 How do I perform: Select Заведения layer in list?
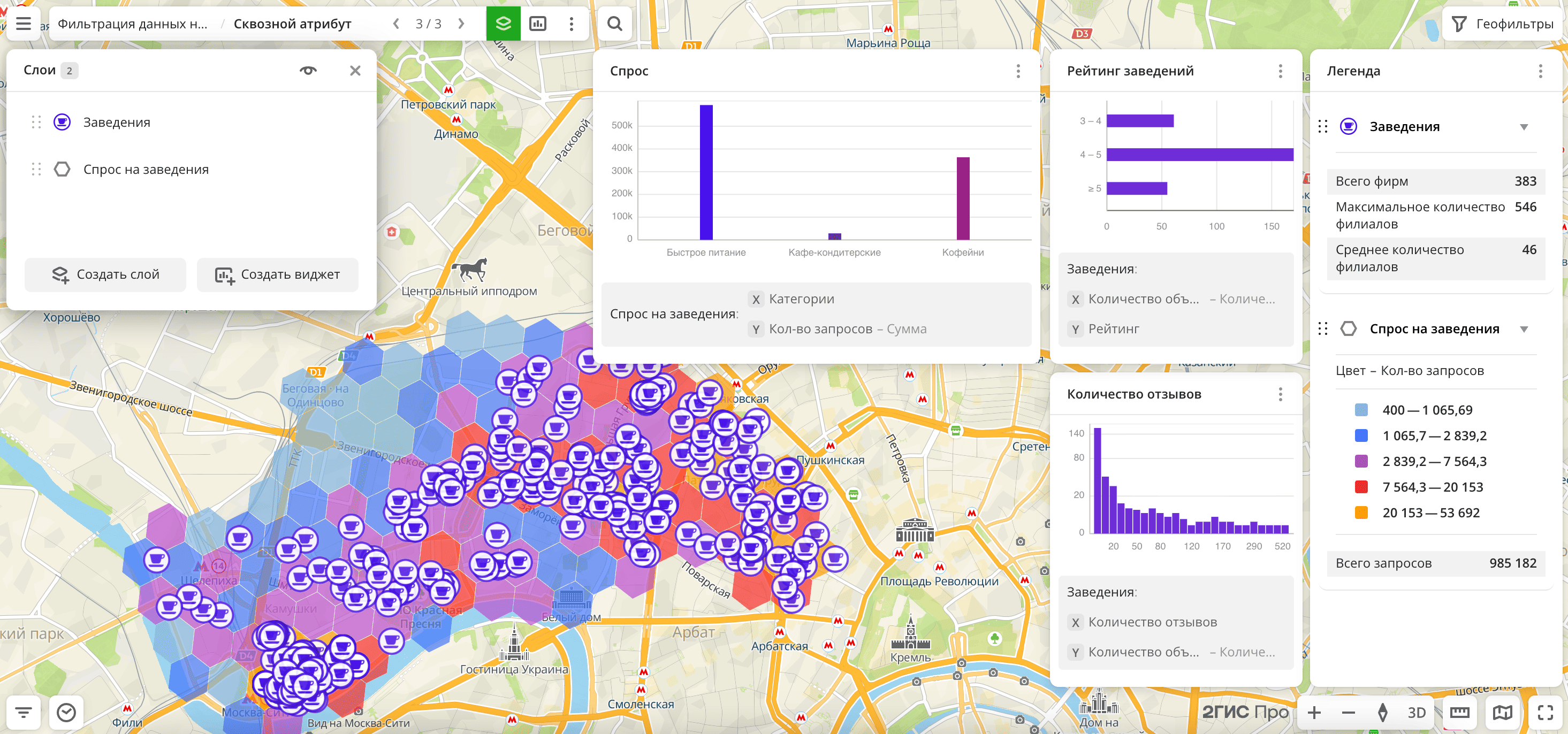pyautogui.click(x=116, y=123)
